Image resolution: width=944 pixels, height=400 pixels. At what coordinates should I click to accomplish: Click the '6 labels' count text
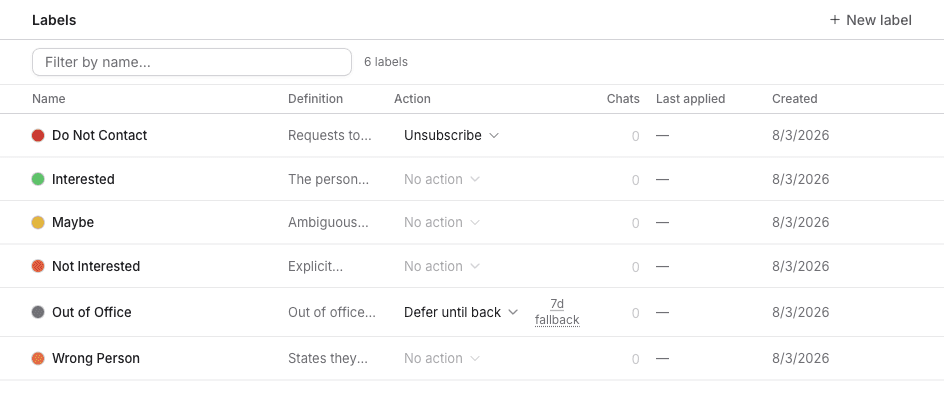pyautogui.click(x=386, y=62)
